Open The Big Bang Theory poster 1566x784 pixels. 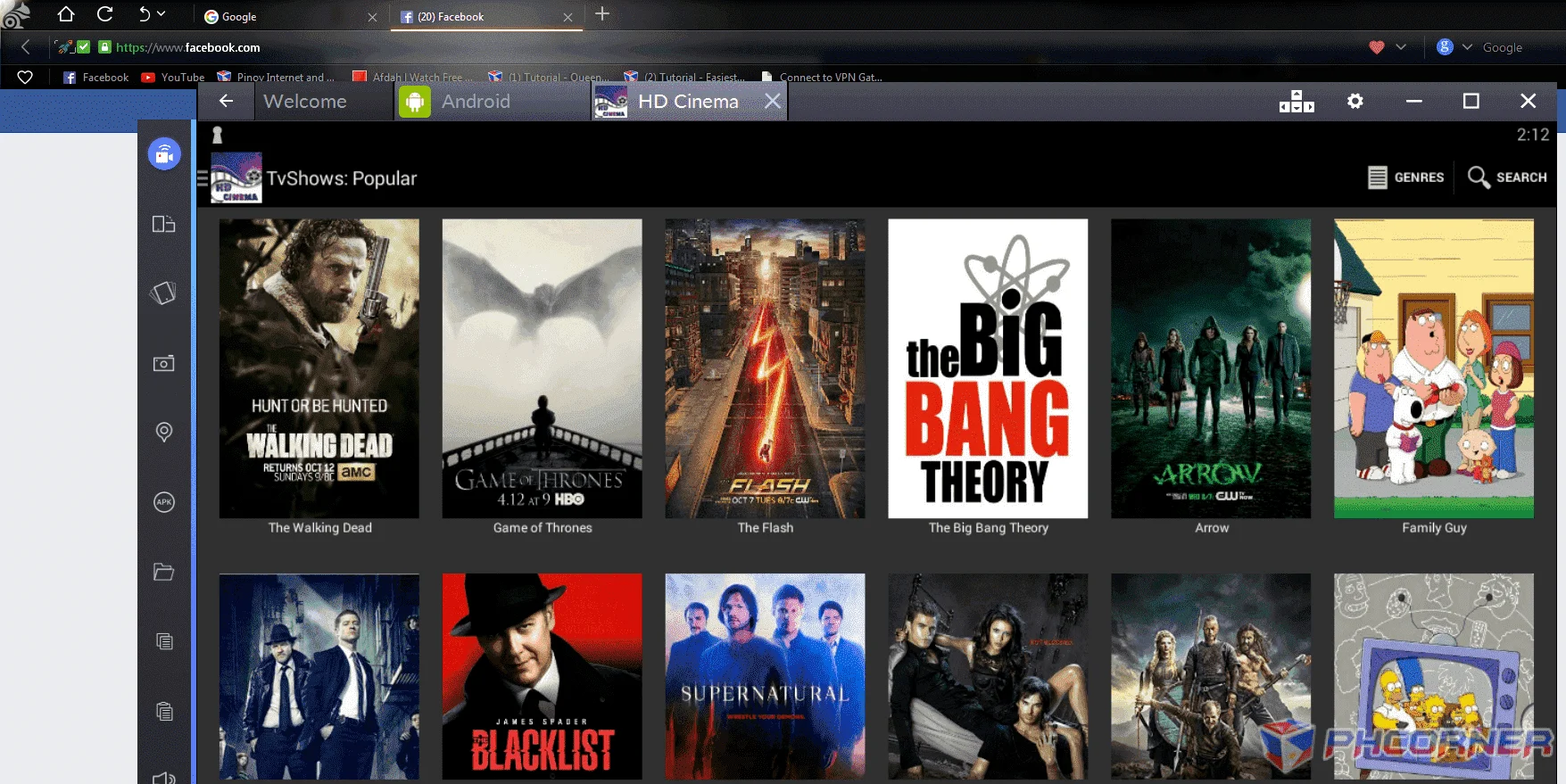pyautogui.click(x=988, y=368)
